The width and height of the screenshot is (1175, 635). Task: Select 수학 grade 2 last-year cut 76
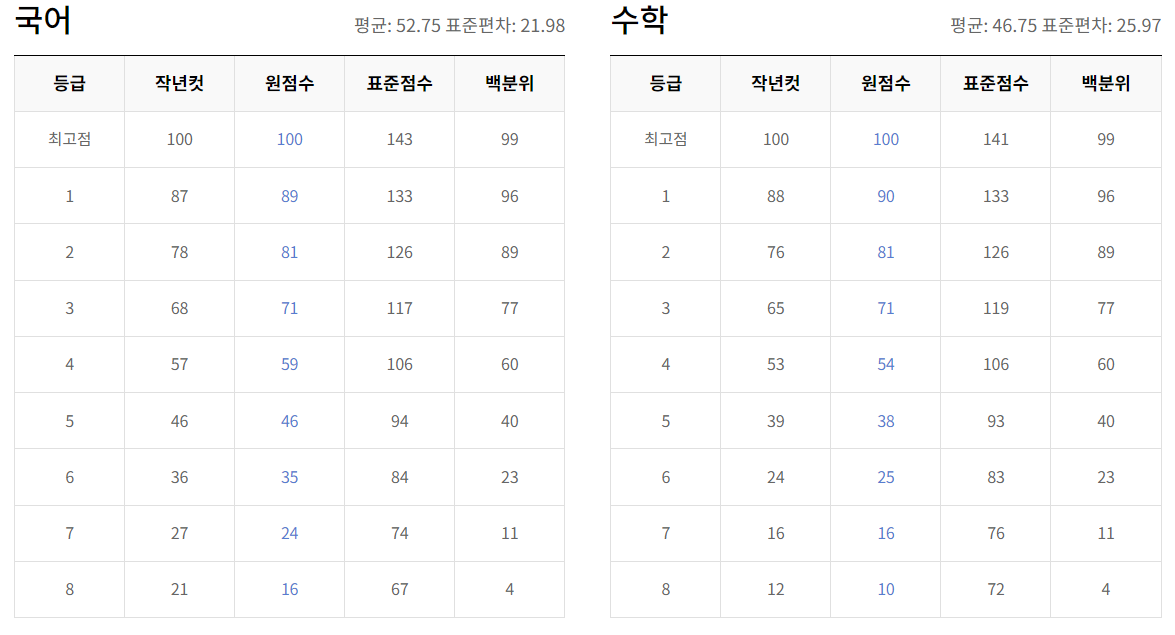pos(776,253)
